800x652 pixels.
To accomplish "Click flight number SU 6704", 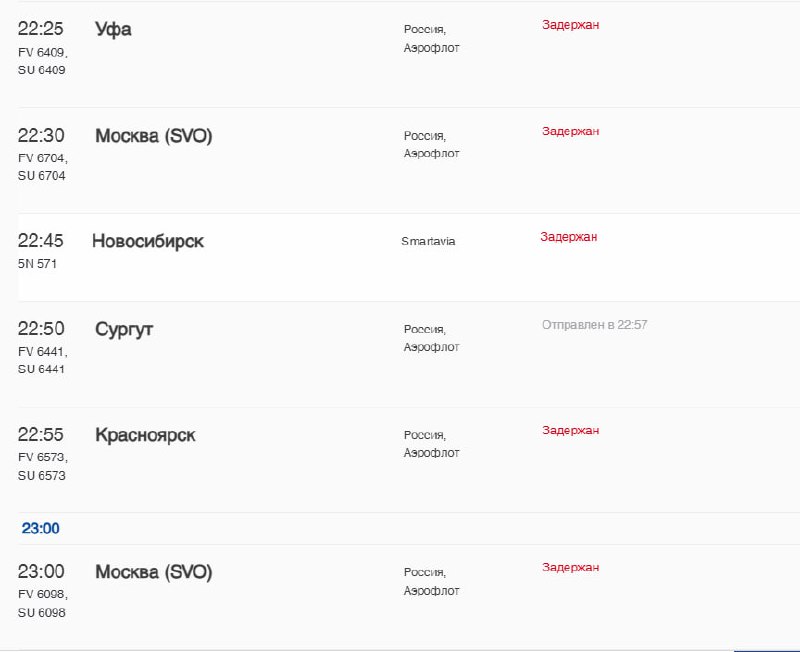I will pyautogui.click(x=42, y=176).
